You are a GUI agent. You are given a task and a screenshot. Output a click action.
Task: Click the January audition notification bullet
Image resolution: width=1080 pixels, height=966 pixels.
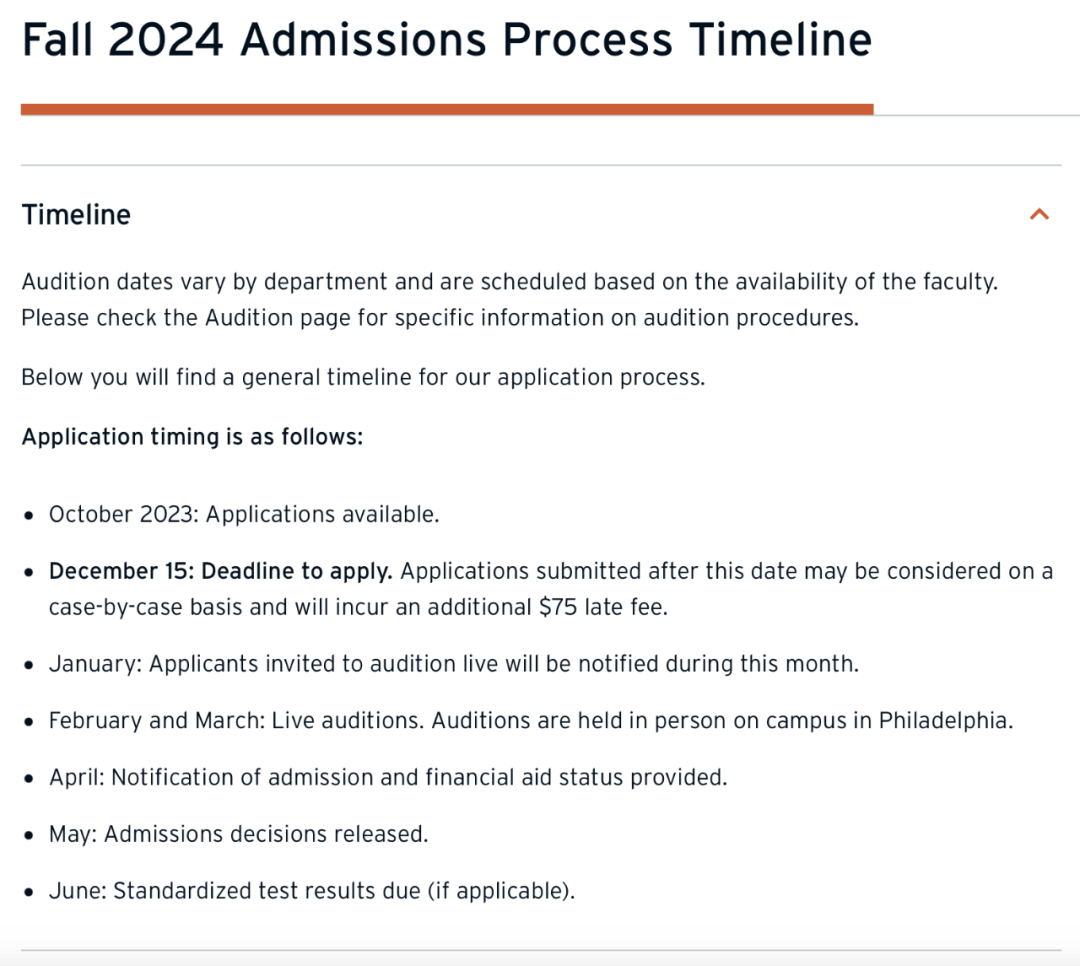click(453, 664)
